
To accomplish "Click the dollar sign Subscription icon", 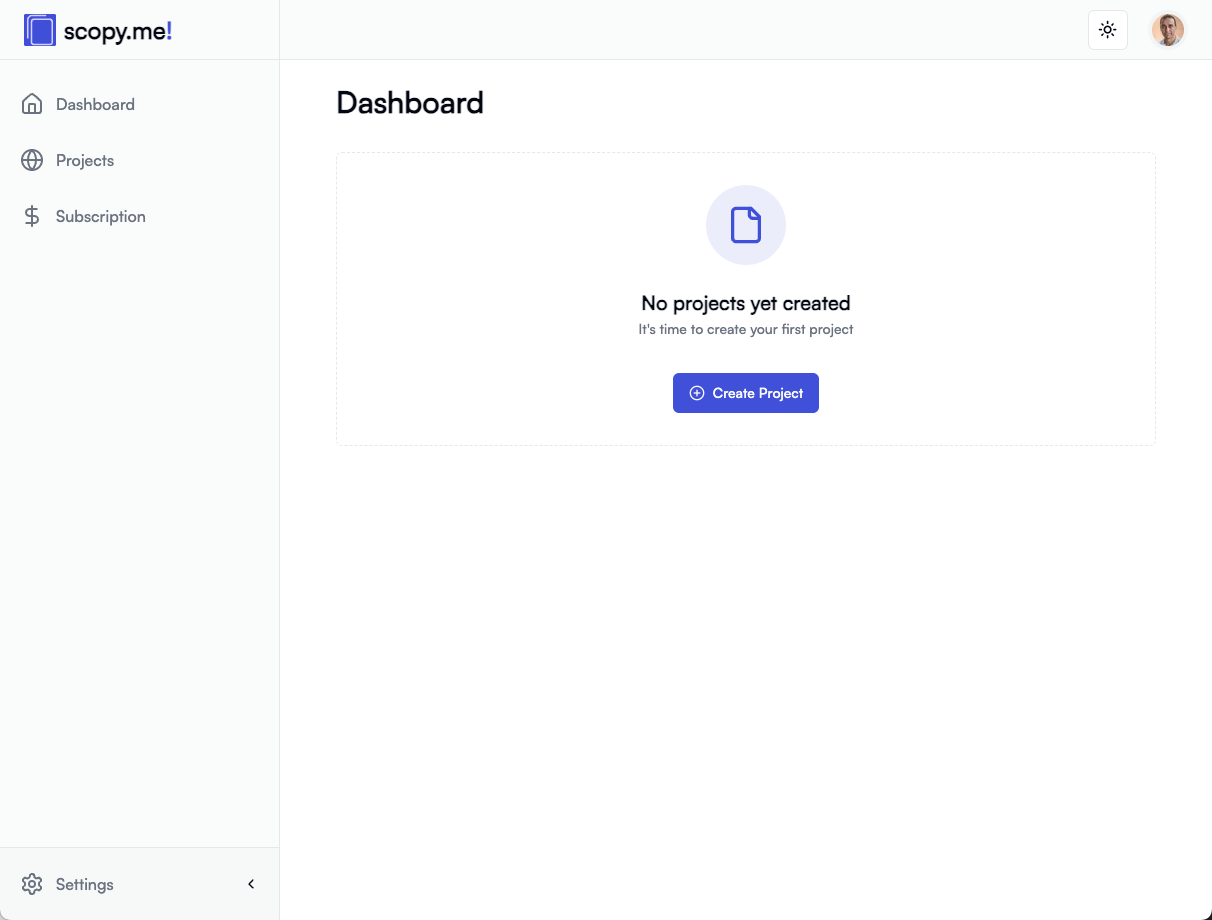I will coord(32,216).
